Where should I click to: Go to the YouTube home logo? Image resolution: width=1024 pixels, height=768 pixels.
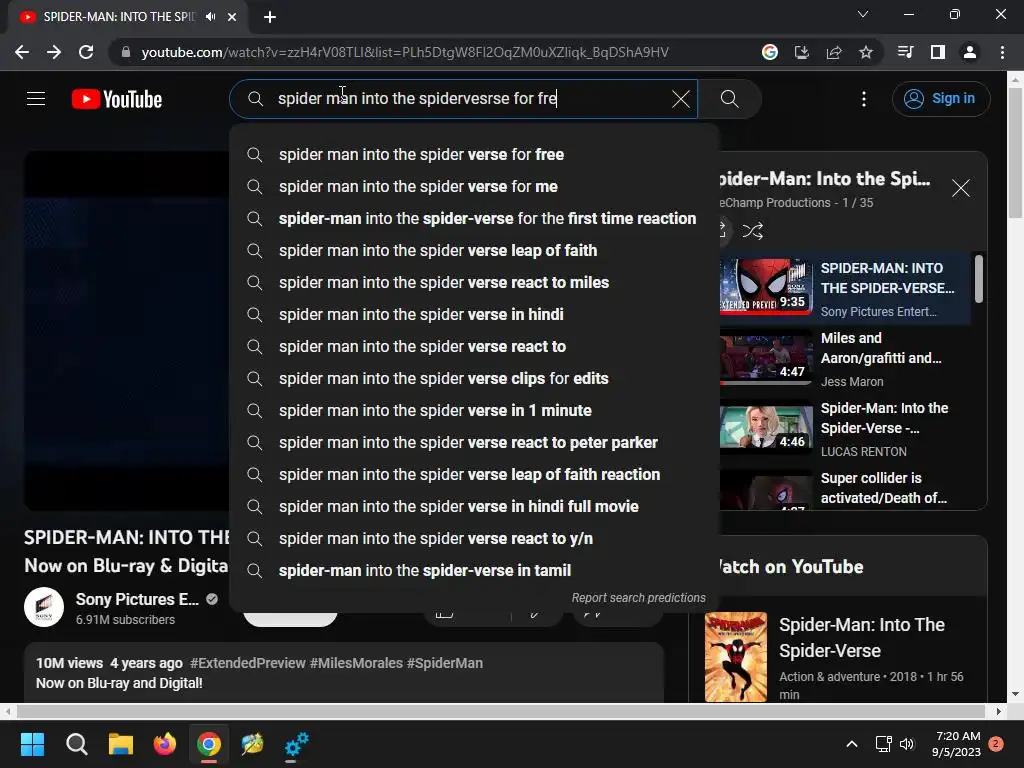coord(117,99)
